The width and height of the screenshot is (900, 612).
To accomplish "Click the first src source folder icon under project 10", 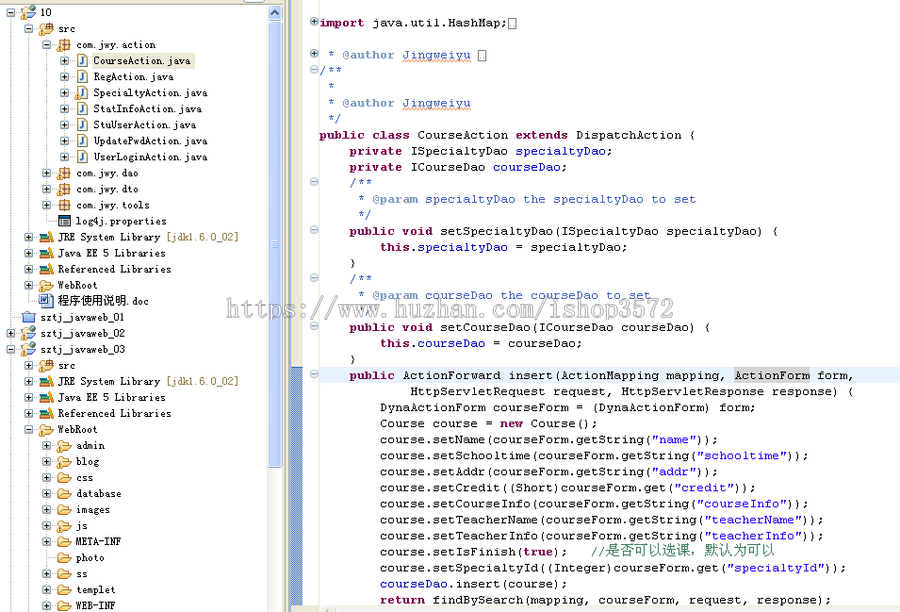I will coord(46,28).
